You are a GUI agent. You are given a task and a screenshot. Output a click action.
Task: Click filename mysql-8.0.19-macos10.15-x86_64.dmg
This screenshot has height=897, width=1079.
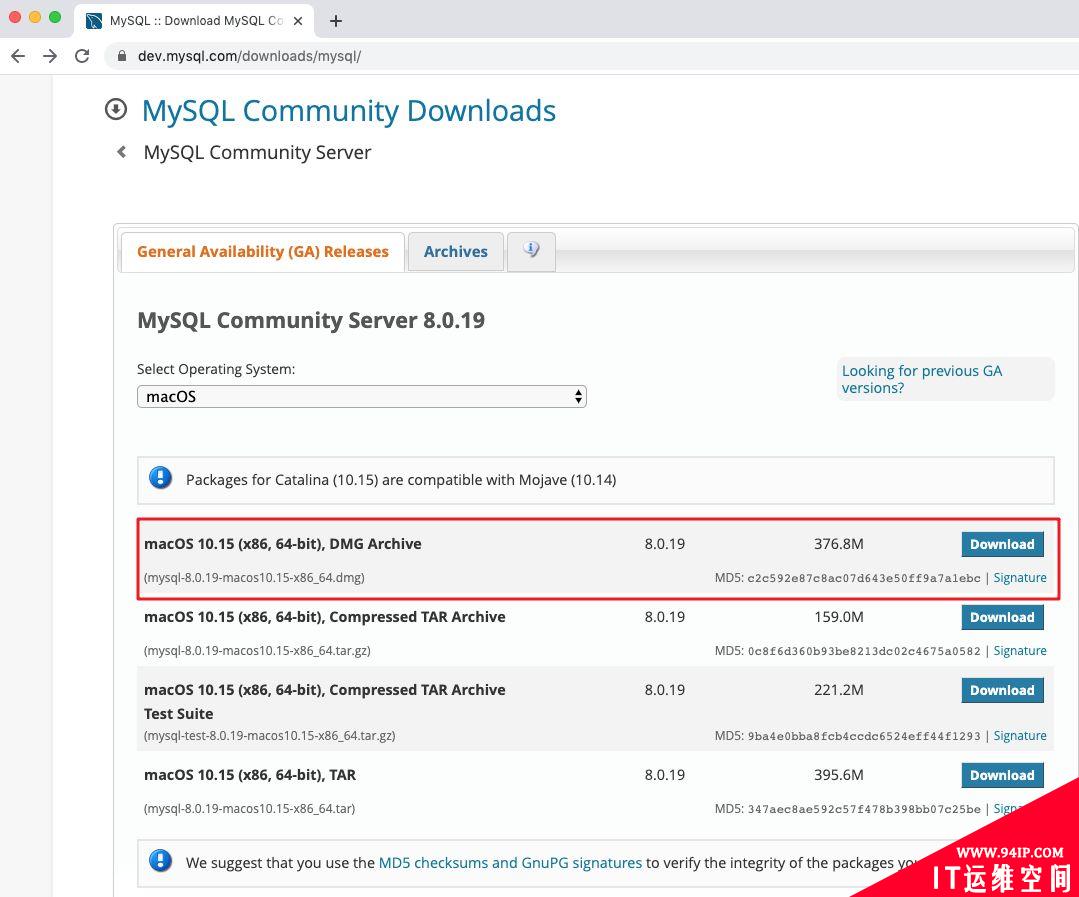(x=254, y=578)
